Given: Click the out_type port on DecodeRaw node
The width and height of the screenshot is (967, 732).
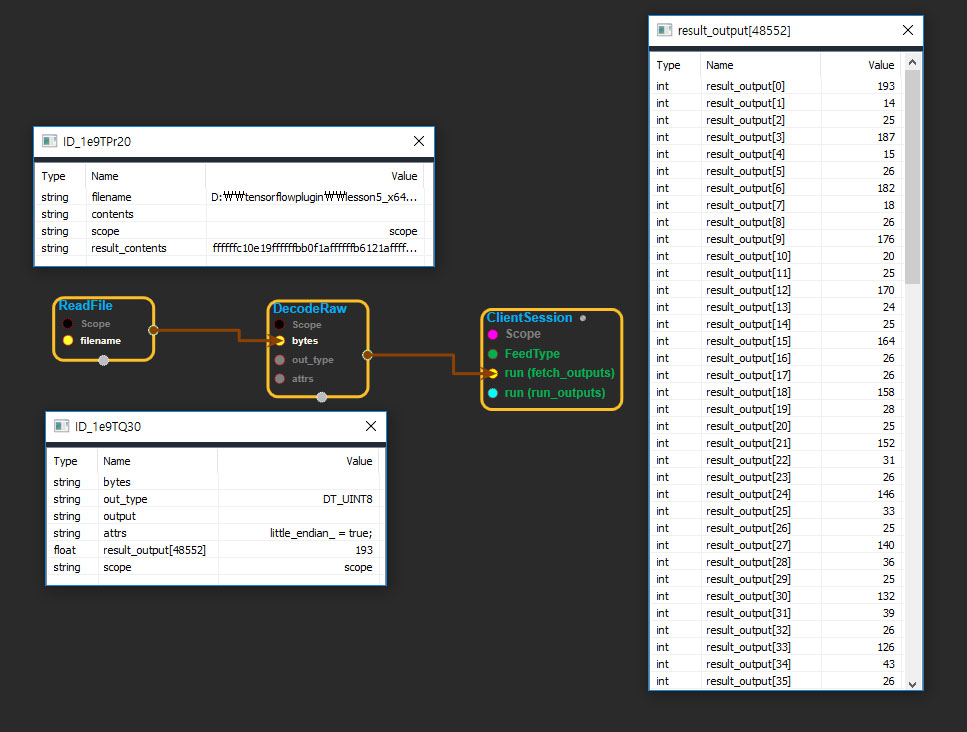Looking at the screenshot, I should point(280,360).
